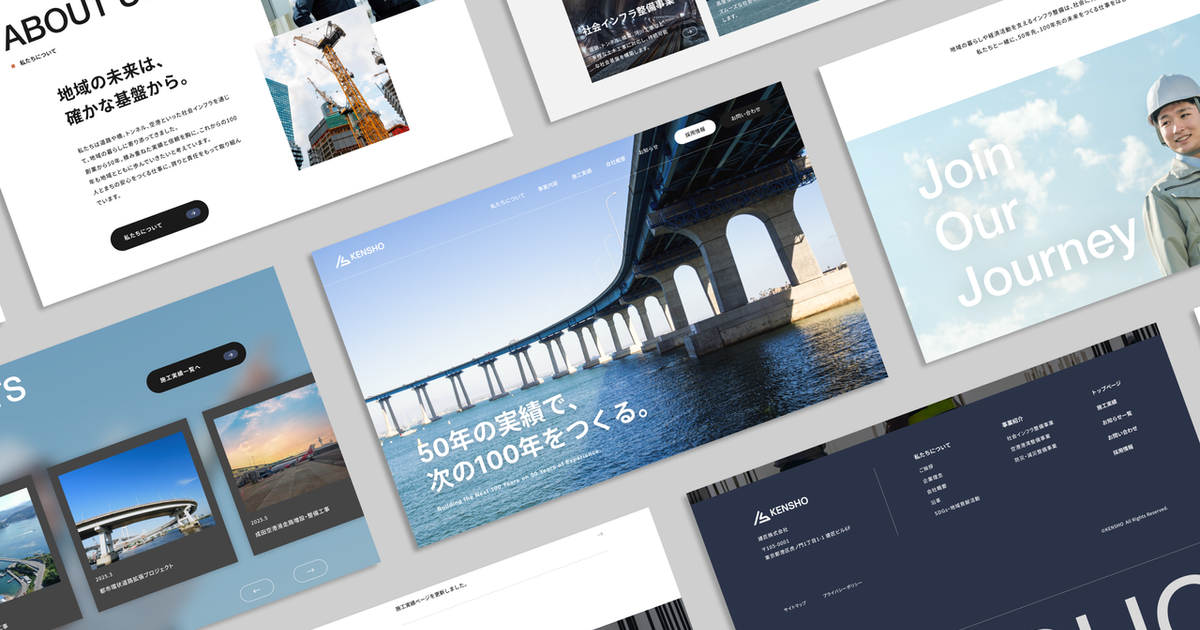Click footer link 施工実績
Image resolution: width=1200 pixels, height=630 pixels.
click(1108, 405)
